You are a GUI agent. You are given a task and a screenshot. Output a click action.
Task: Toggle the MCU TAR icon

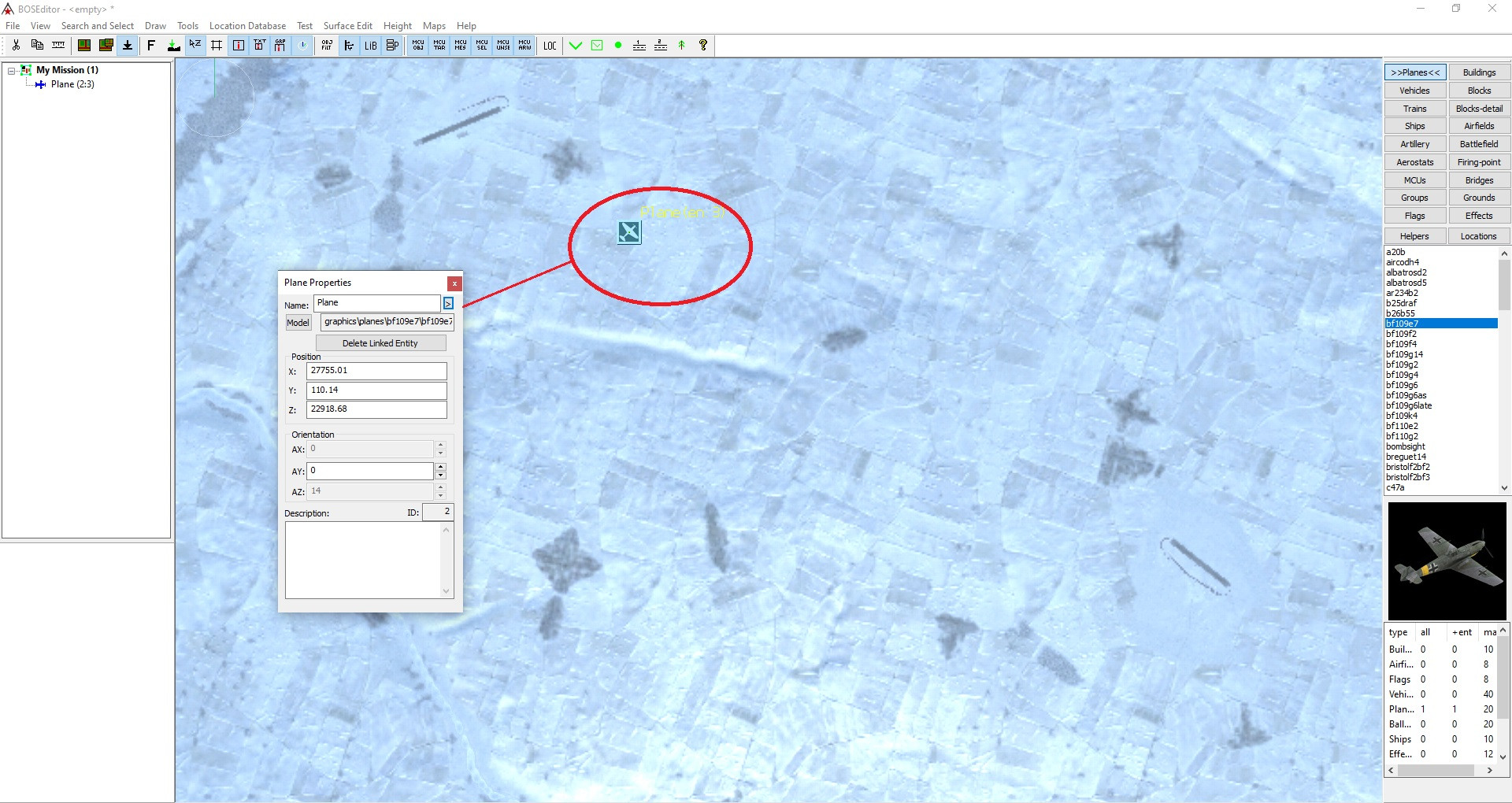point(439,45)
